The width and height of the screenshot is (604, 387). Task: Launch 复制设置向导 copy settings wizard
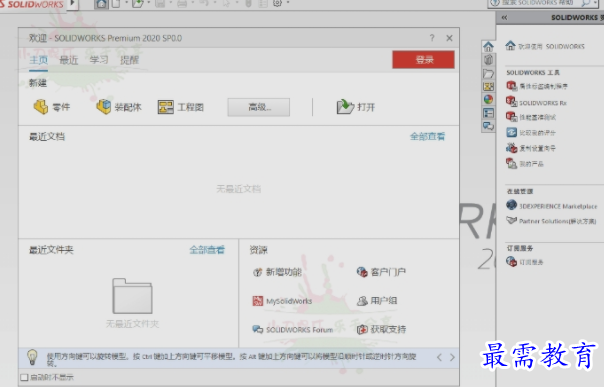click(530, 148)
